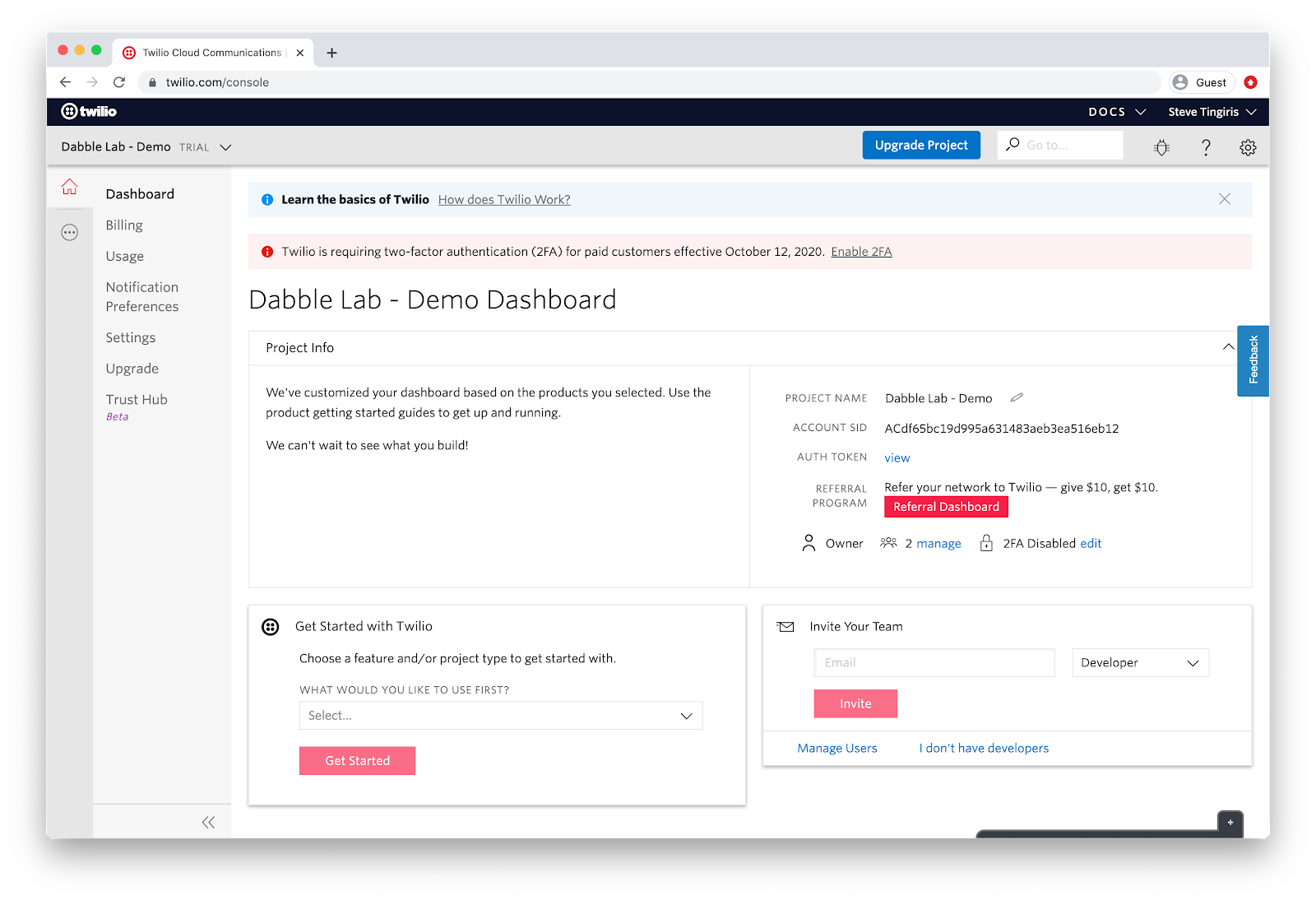This screenshot has width=1316, height=900.
Task: Go back with browser back arrow
Action: point(66,82)
